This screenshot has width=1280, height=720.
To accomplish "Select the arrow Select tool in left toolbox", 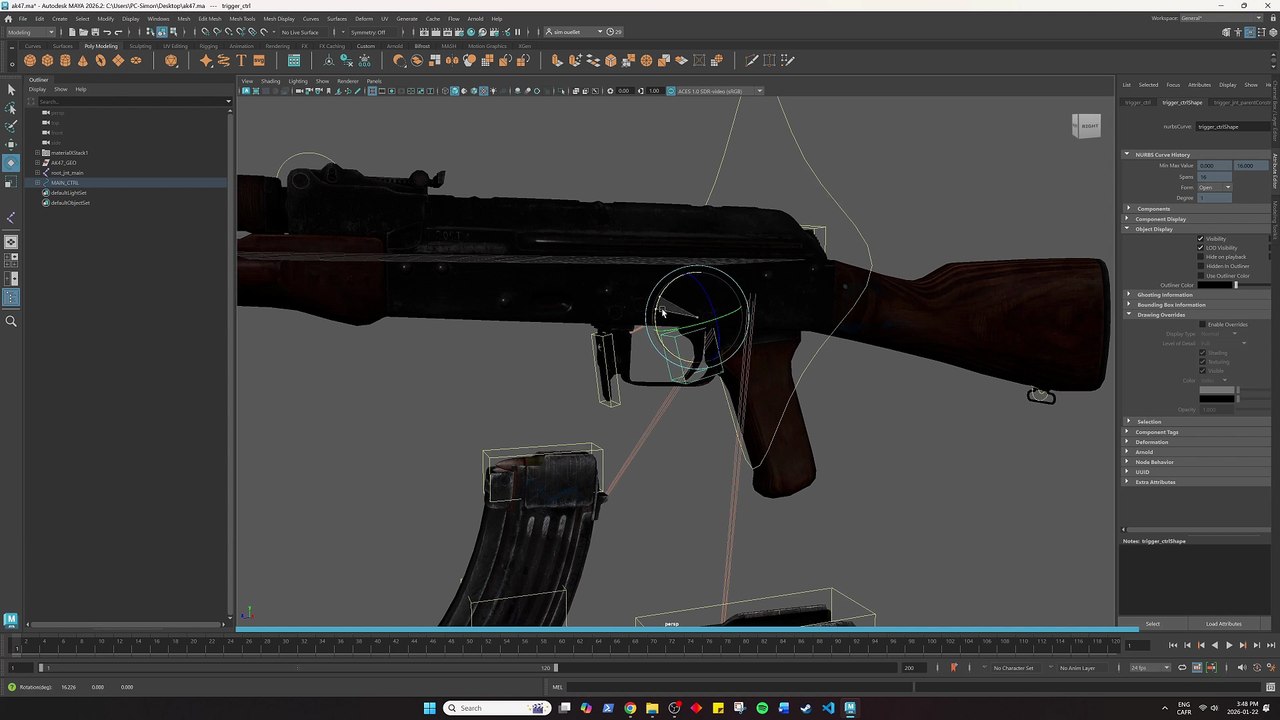I will (x=11, y=90).
